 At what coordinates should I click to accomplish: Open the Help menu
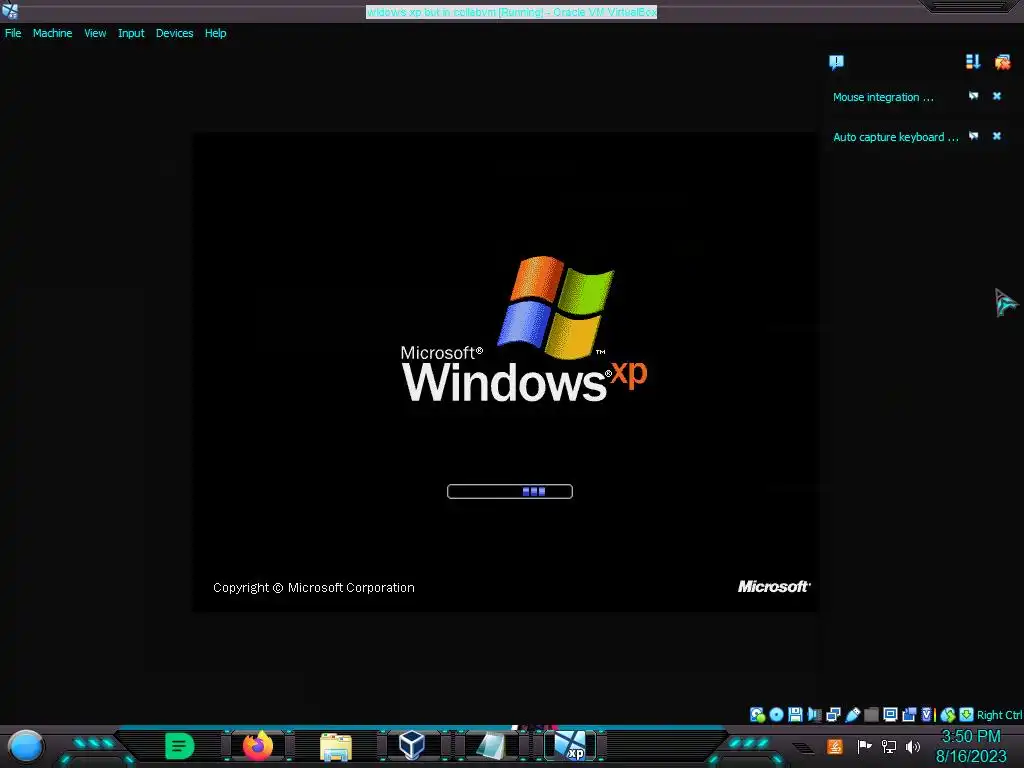click(x=216, y=33)
